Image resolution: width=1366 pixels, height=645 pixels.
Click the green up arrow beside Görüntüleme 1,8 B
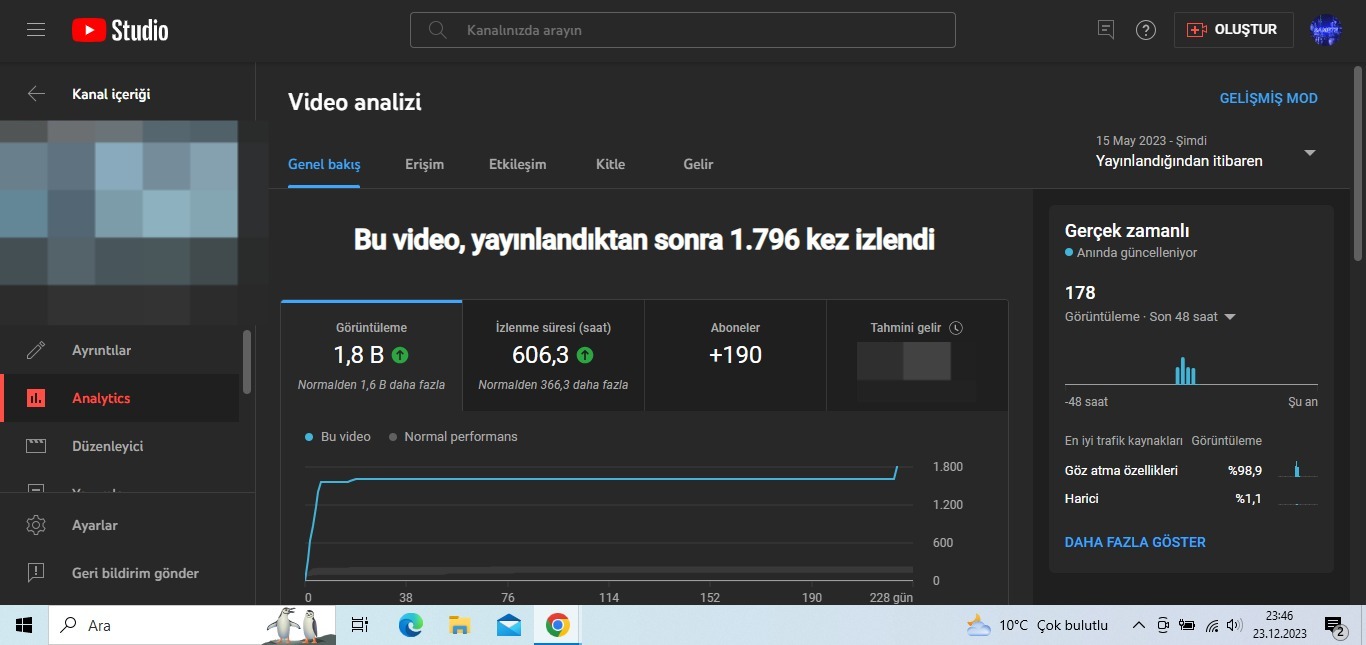point(400,354)
